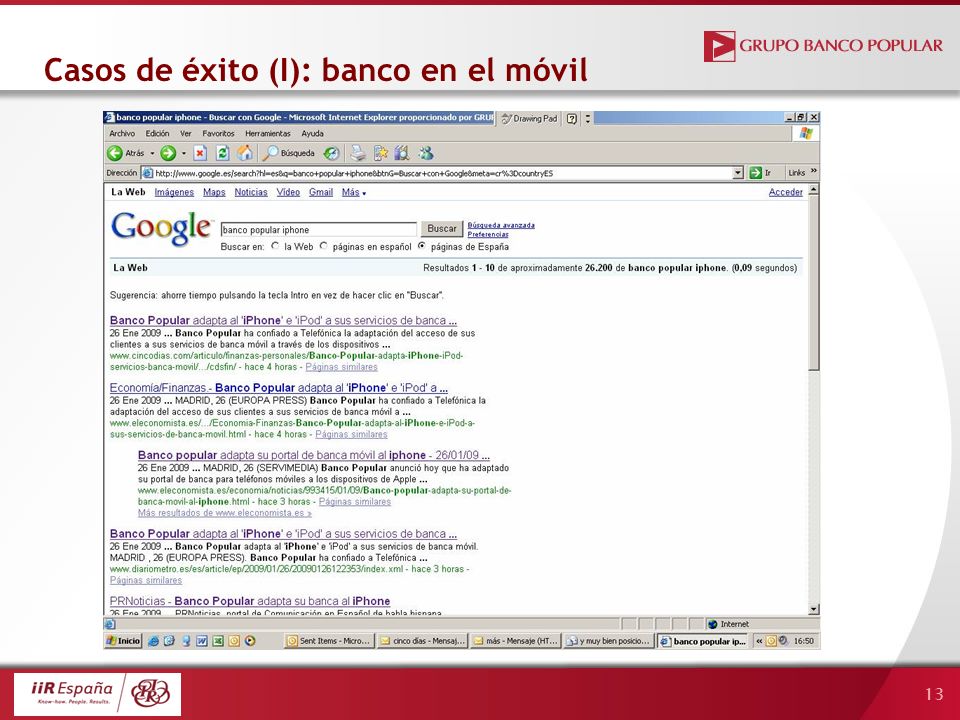960x720 pixels.
Task: Launch media player from quick launch
Action: point(249,641)
